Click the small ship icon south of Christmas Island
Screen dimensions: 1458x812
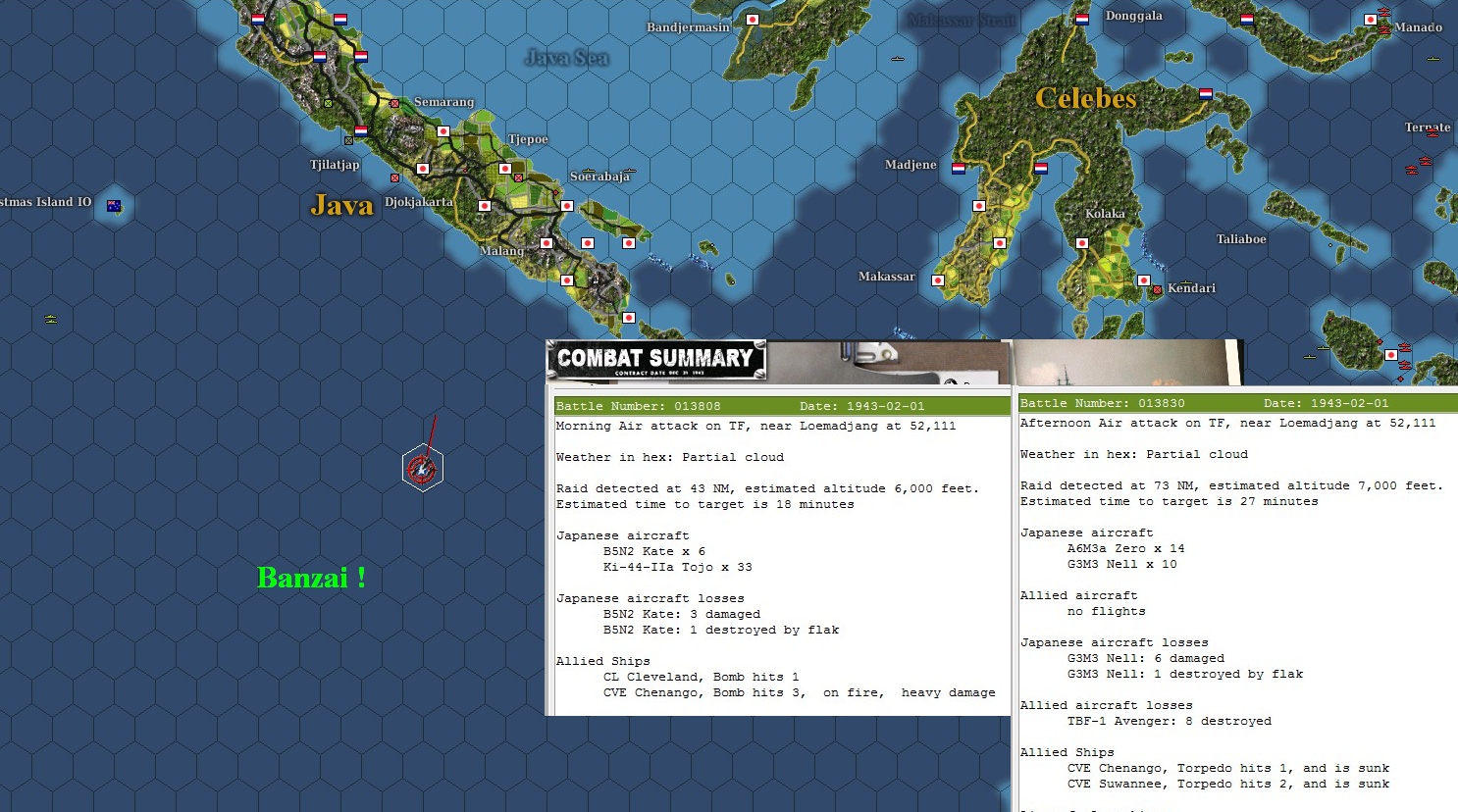click(51, 319)
